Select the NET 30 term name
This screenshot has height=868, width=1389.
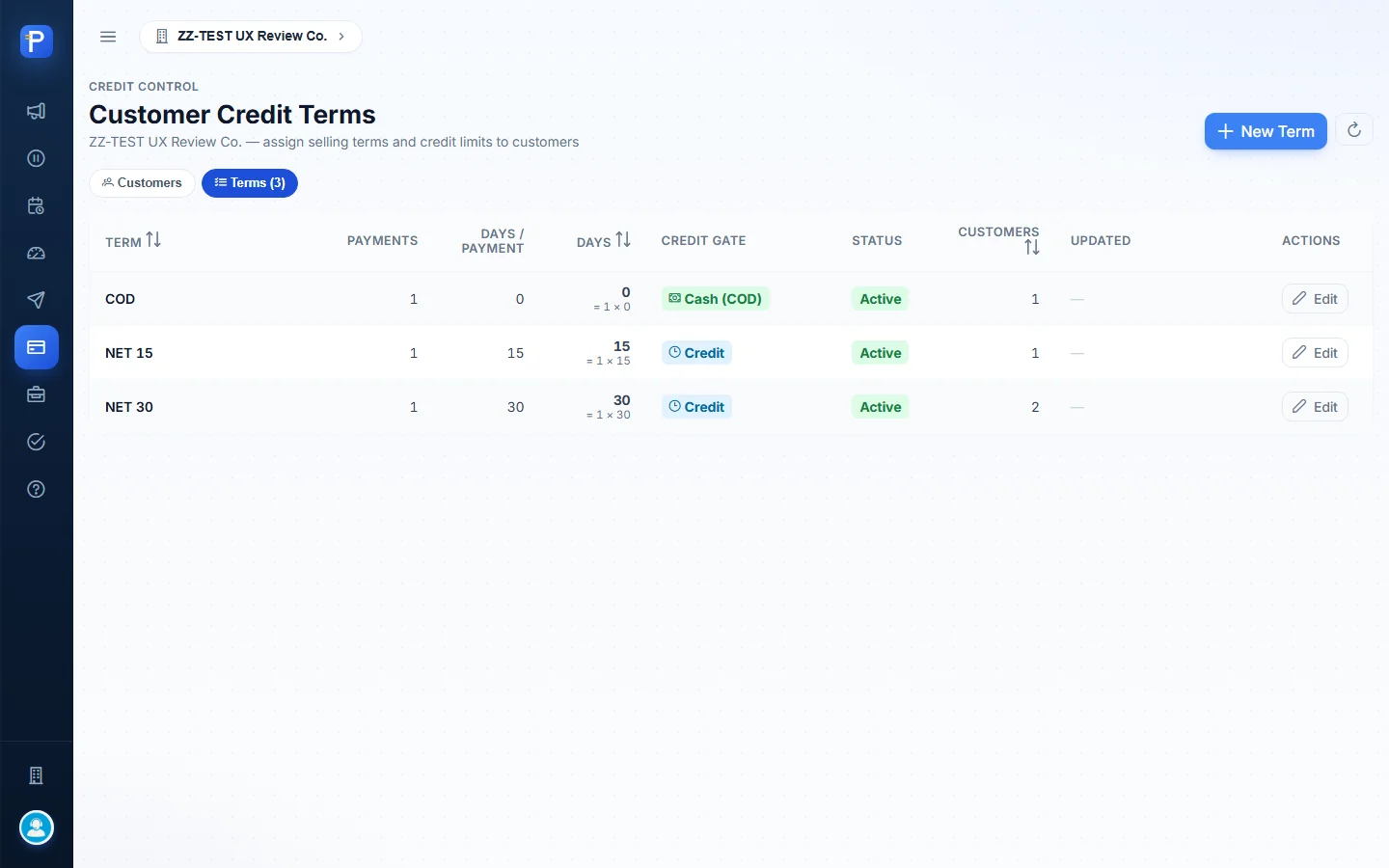(x=129, y=407)
